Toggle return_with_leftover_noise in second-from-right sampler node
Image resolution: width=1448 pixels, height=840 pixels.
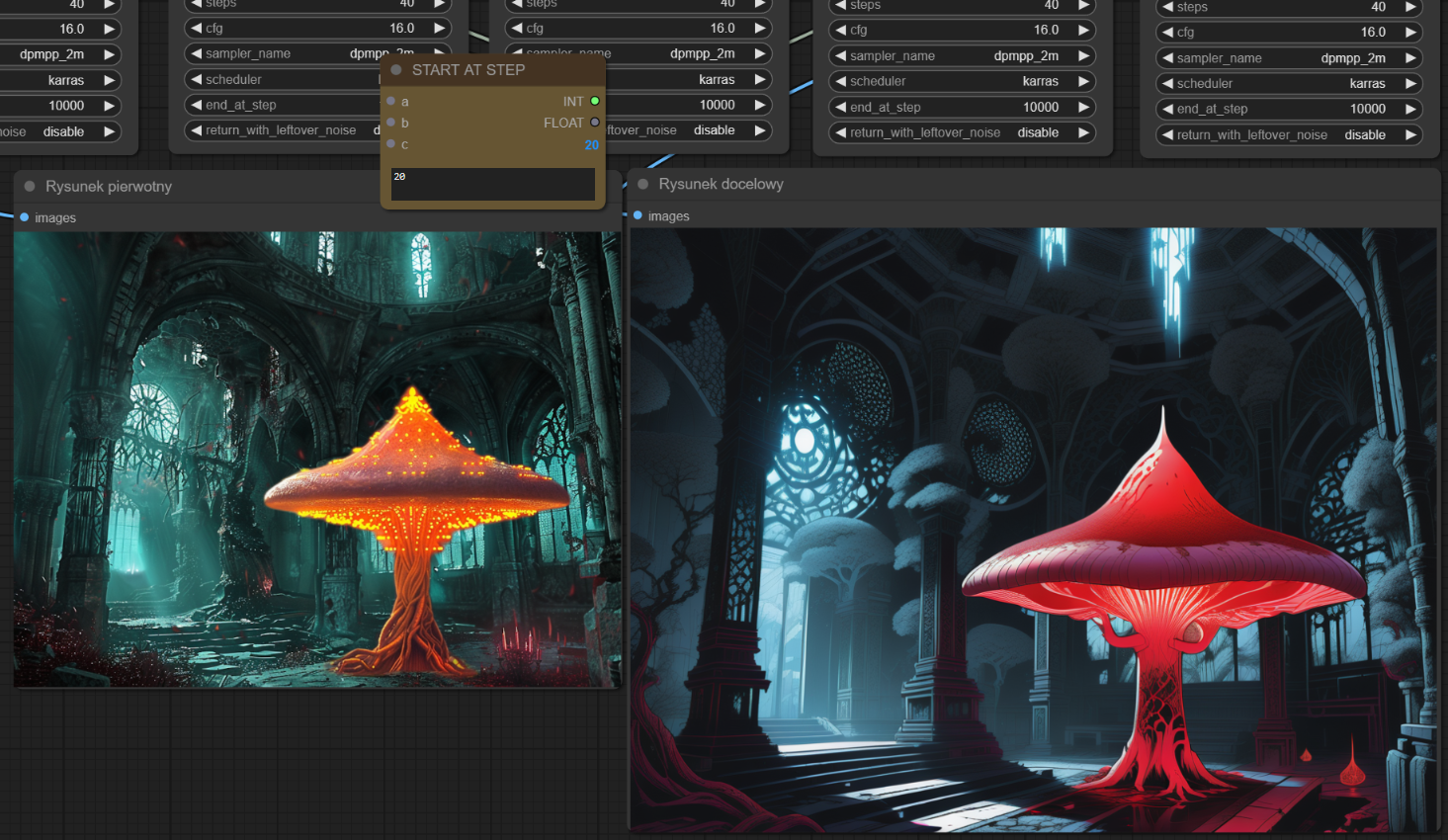tap(962, 132)
